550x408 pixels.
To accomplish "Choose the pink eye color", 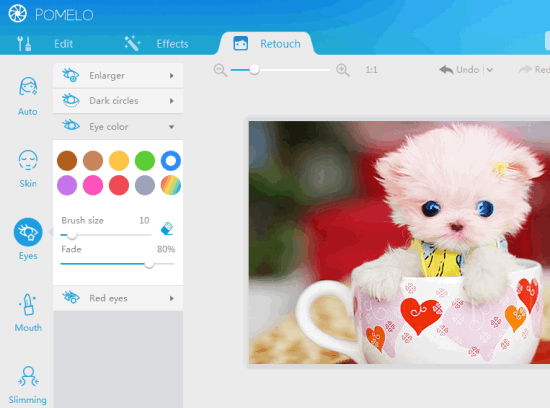I will pos(93,185).
